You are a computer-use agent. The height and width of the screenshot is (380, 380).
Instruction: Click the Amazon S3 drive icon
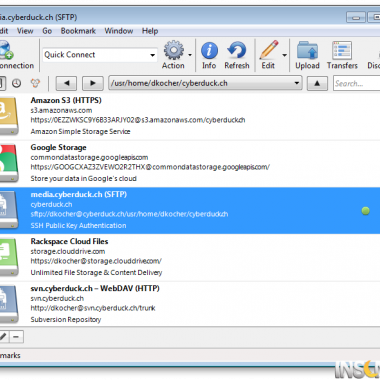click(9, 115)
